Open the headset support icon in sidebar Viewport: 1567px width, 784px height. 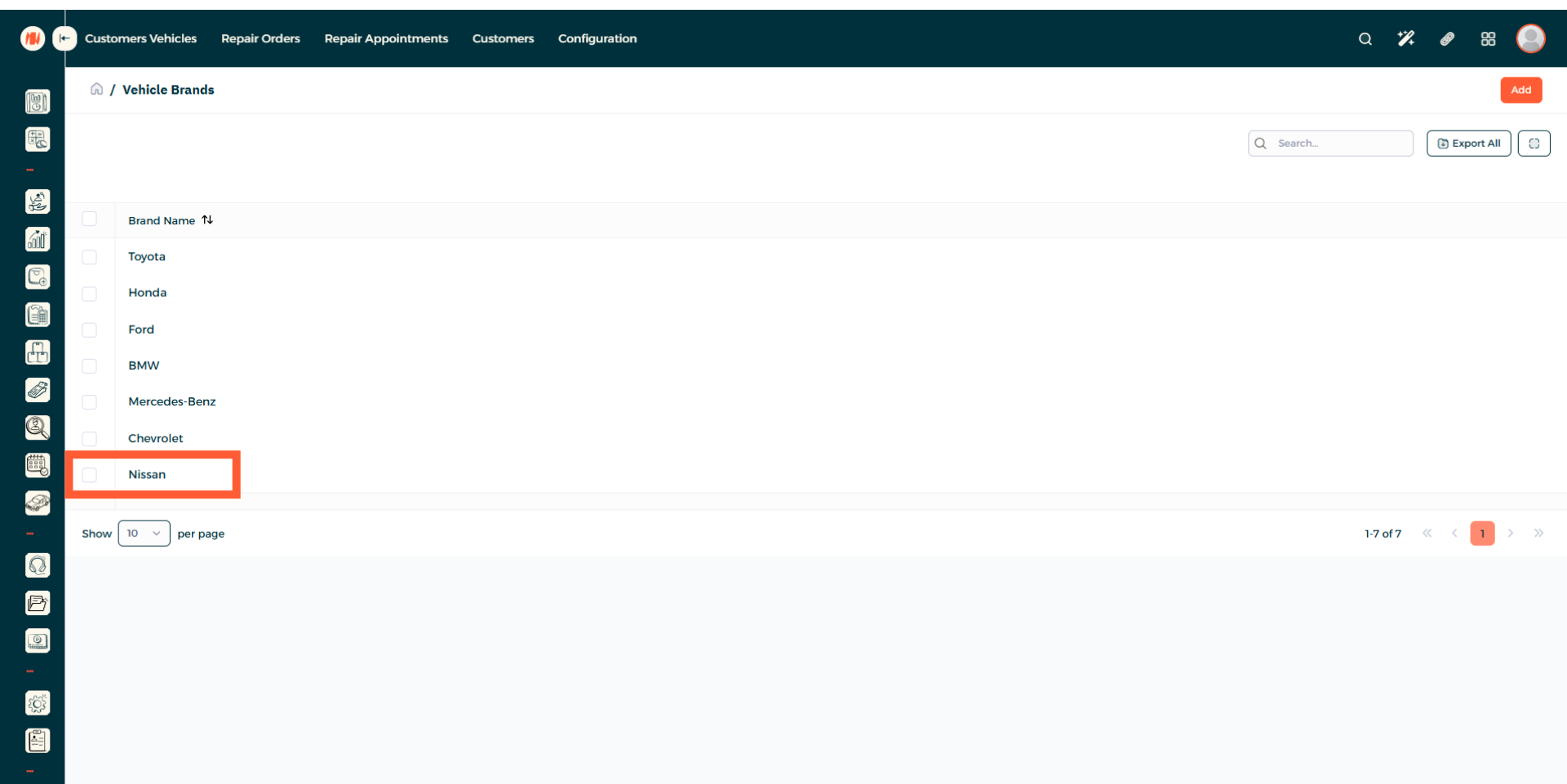[38, 565]
